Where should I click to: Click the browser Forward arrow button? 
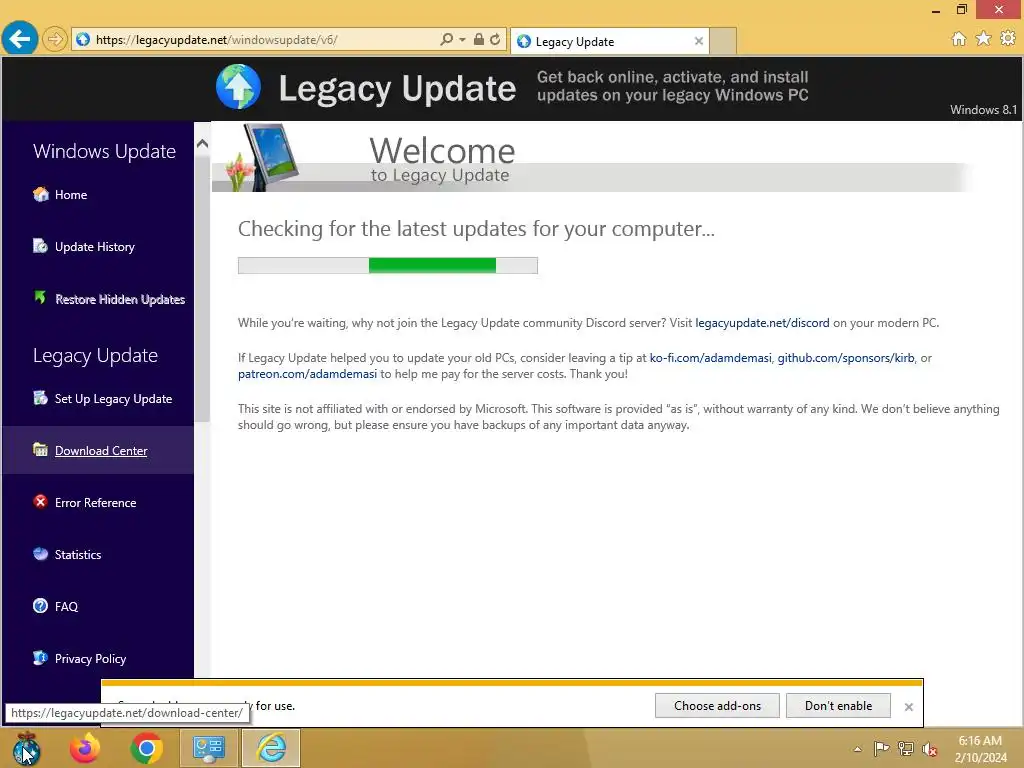56,40
